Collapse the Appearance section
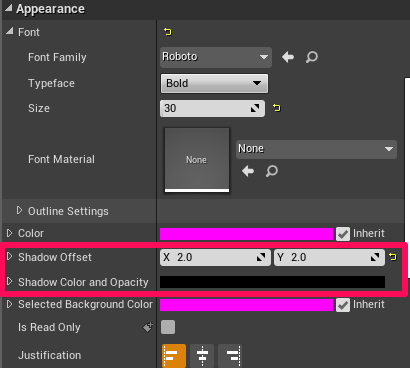Screen dimensions: 410x368 pyautogui.click(x=9, y=9)
